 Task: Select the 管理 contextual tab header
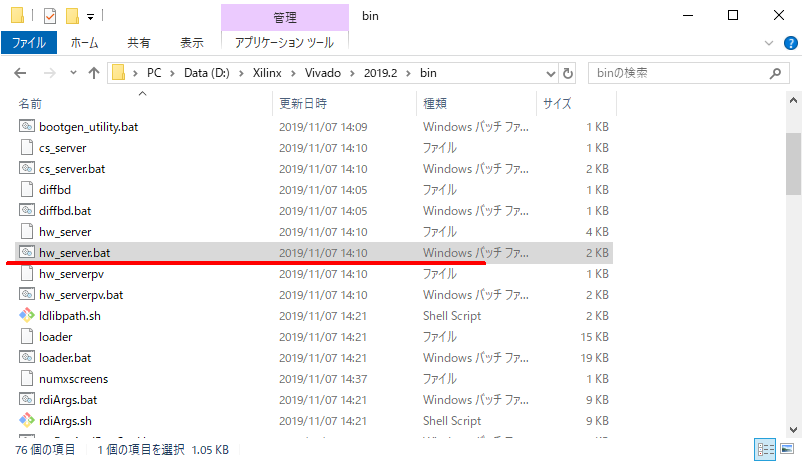(285, 17)
